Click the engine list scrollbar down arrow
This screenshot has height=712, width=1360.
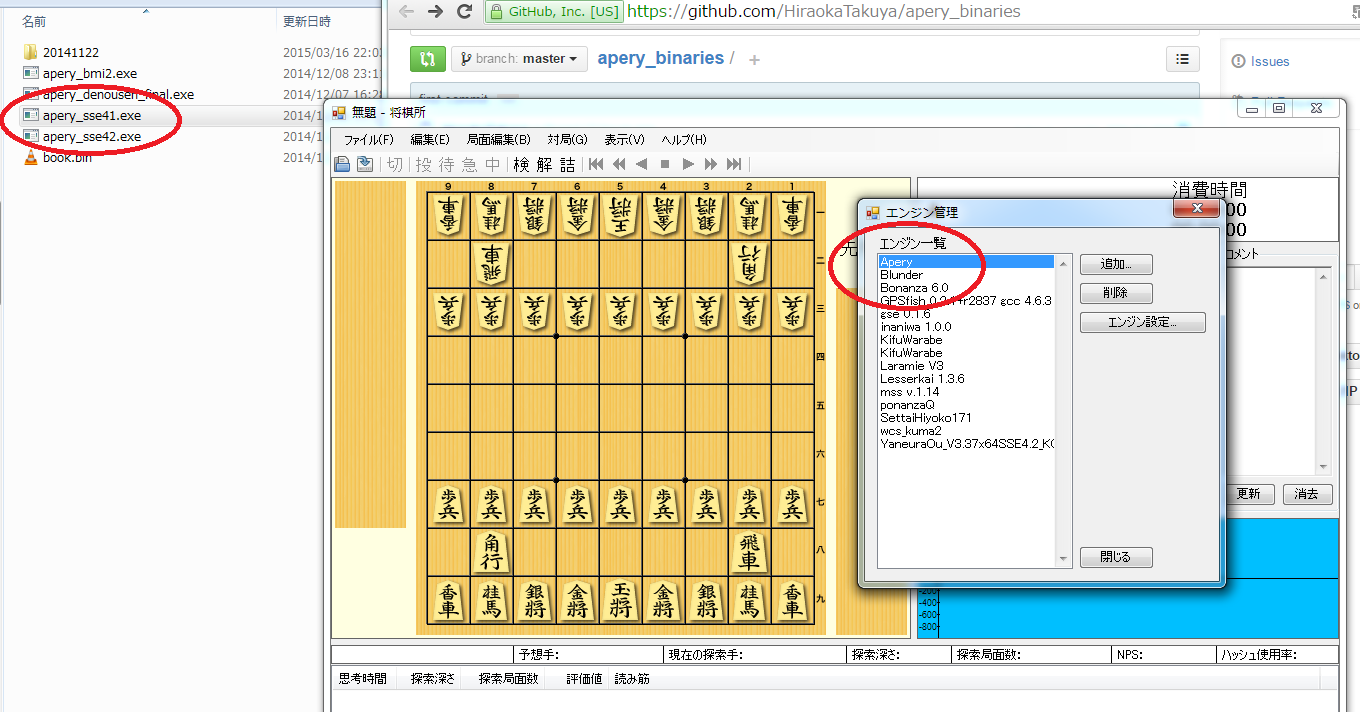[1063, 559]
